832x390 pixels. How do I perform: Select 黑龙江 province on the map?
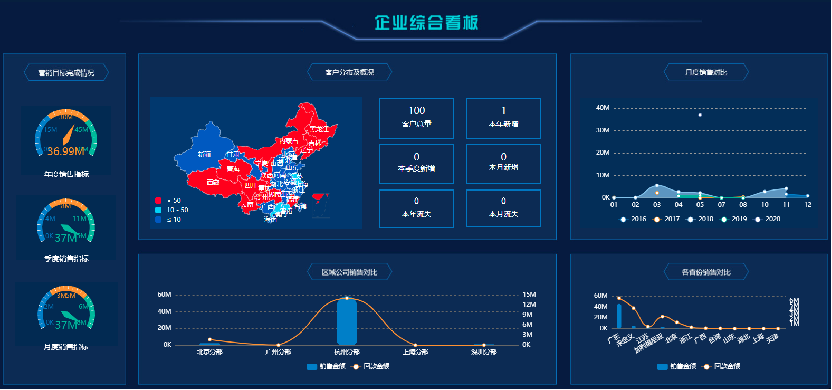coord(320,129)
